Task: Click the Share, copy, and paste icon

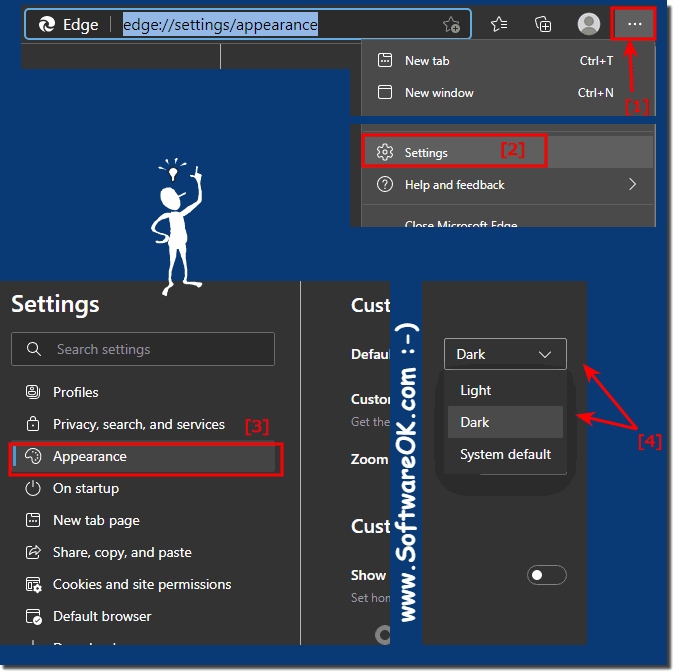Action: (x=33, y=552)
